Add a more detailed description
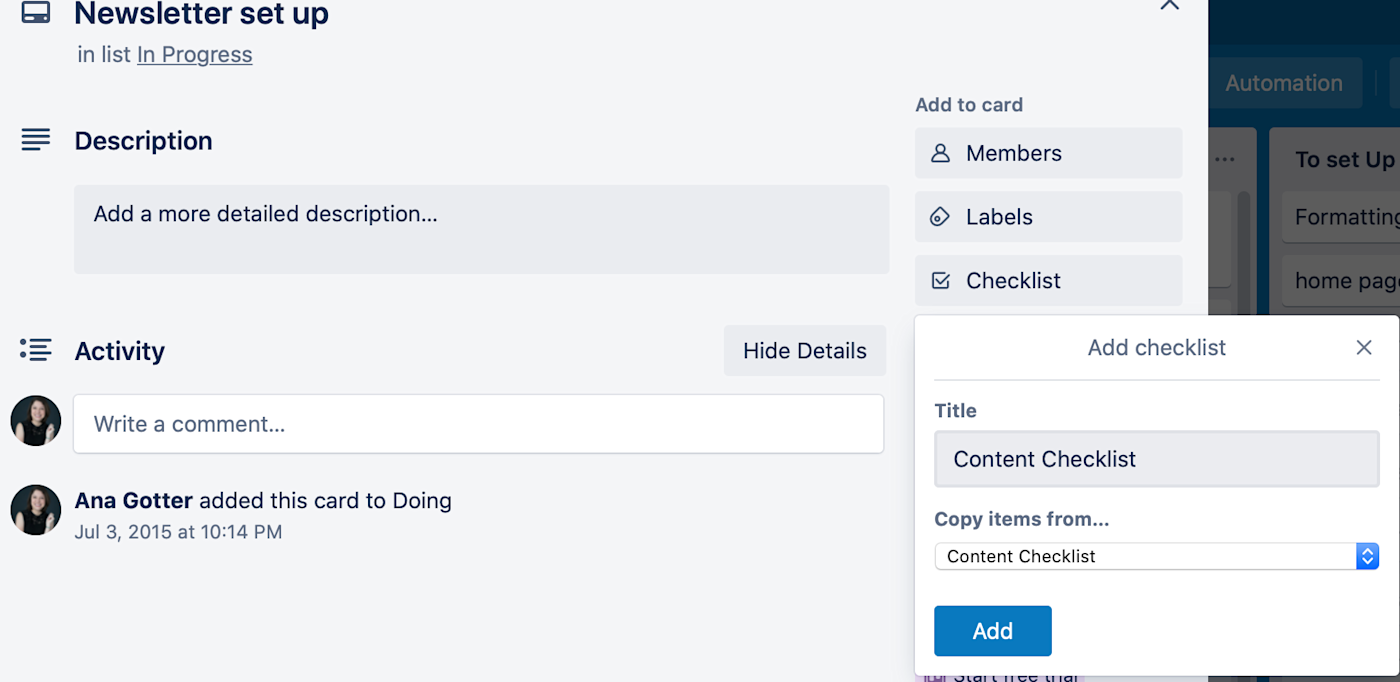 tap(481, 229)
